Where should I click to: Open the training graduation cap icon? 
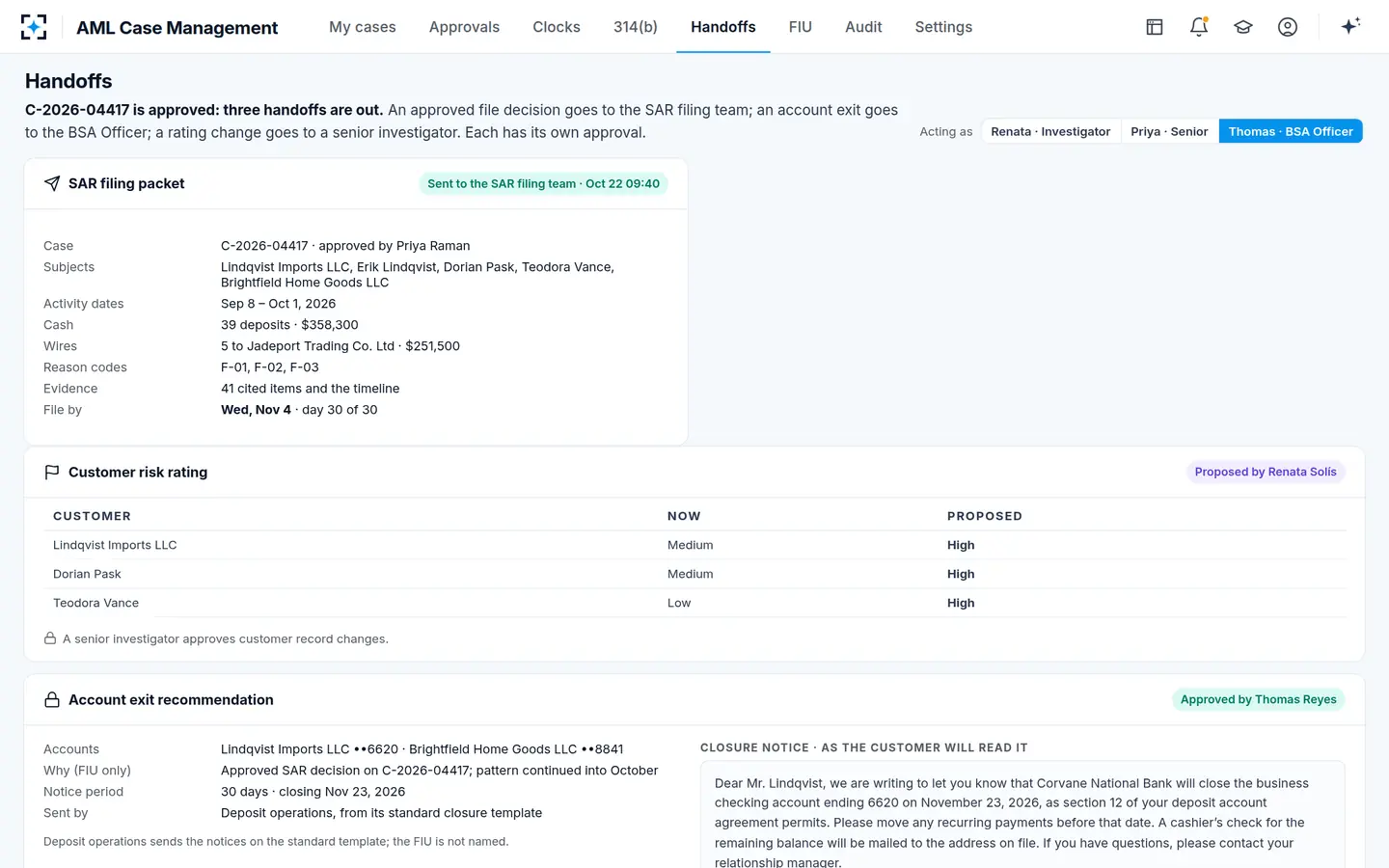(x=1243, y=27)
